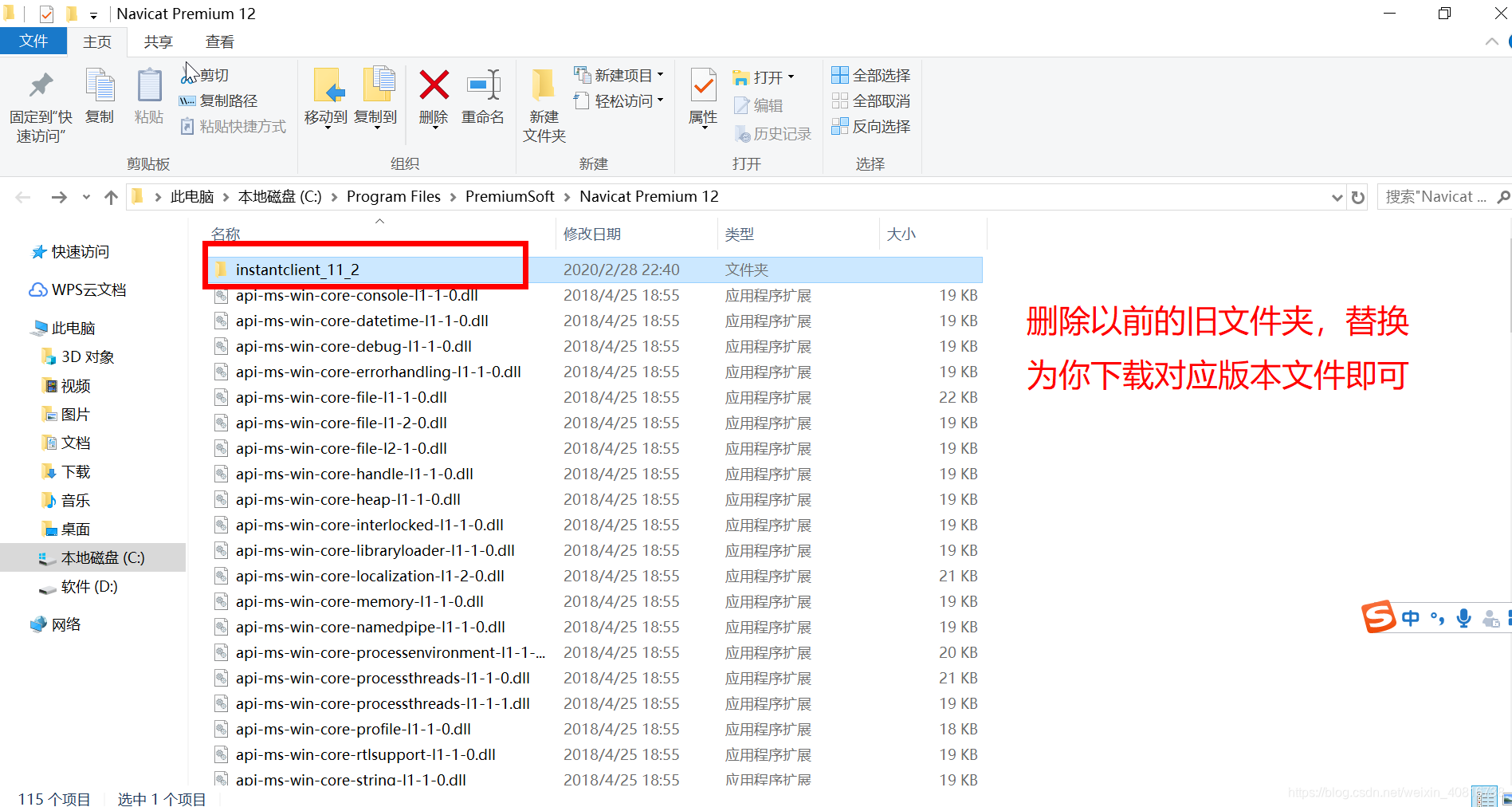Screen dimensions: 1512x807
Task: Open WPS cloud documents in sidebar
Action: [x=78, y=290]
